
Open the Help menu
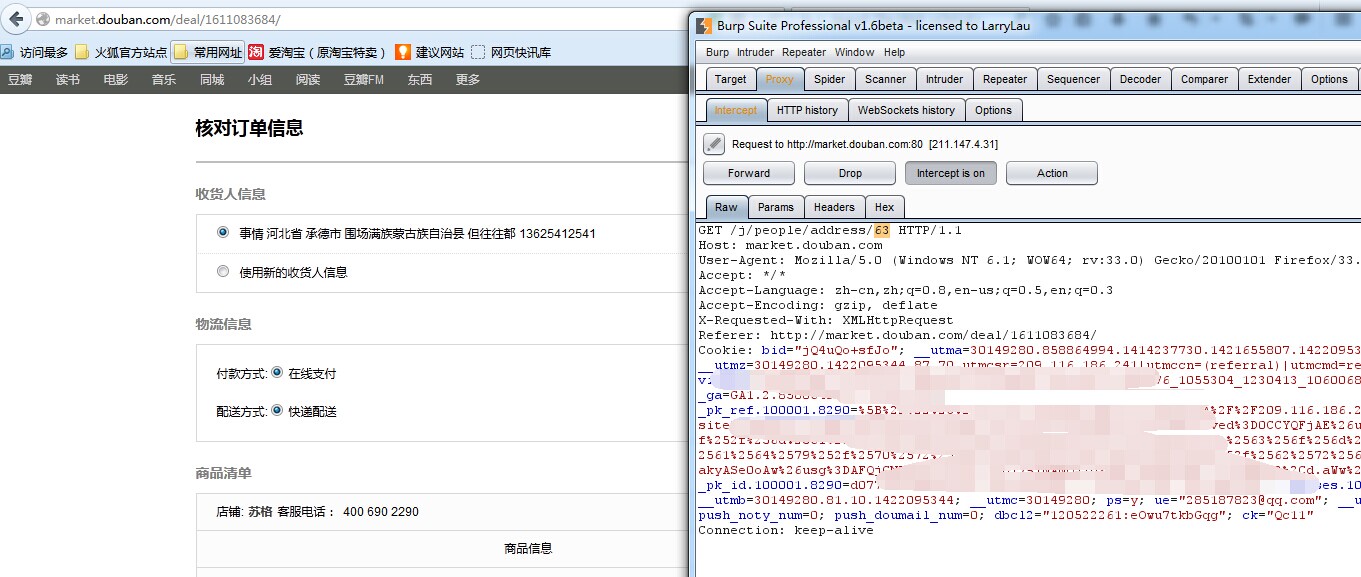(894, 52)
